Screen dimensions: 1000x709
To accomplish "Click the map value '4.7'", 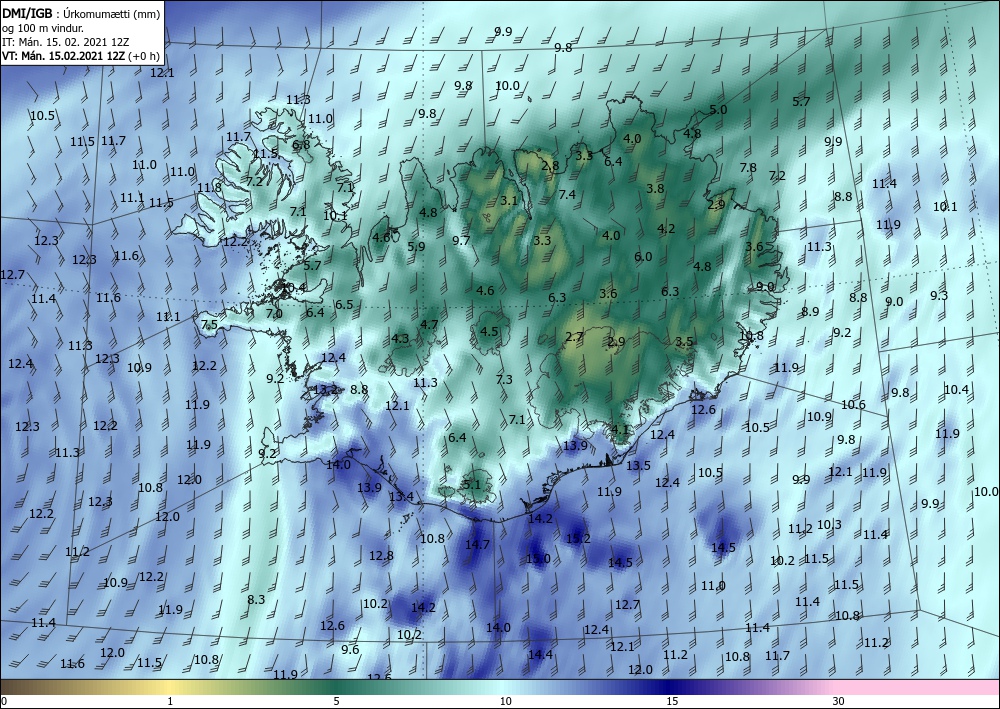I will pos(429,324).
